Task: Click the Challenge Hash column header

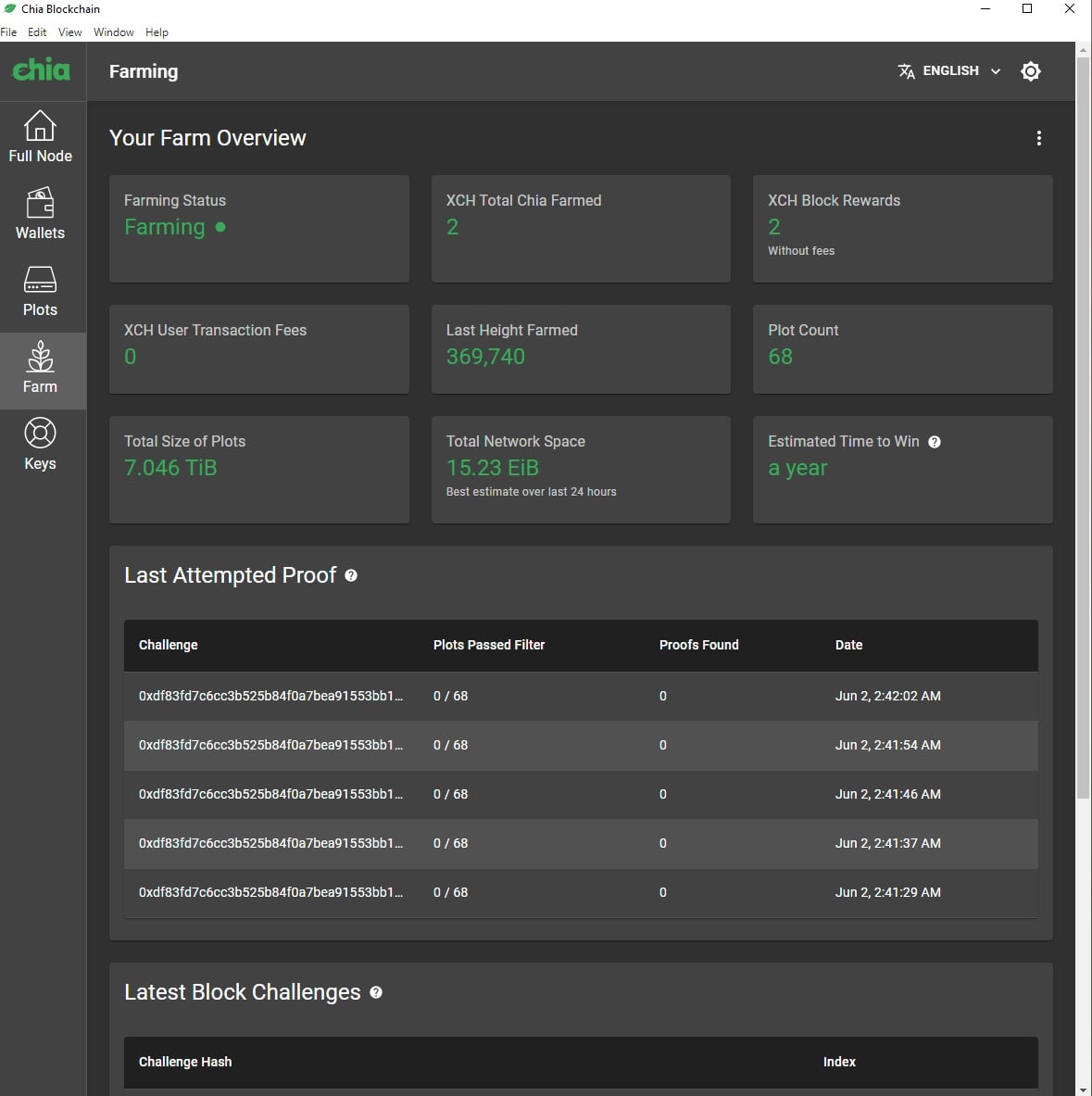Action: click(185, 1062)
